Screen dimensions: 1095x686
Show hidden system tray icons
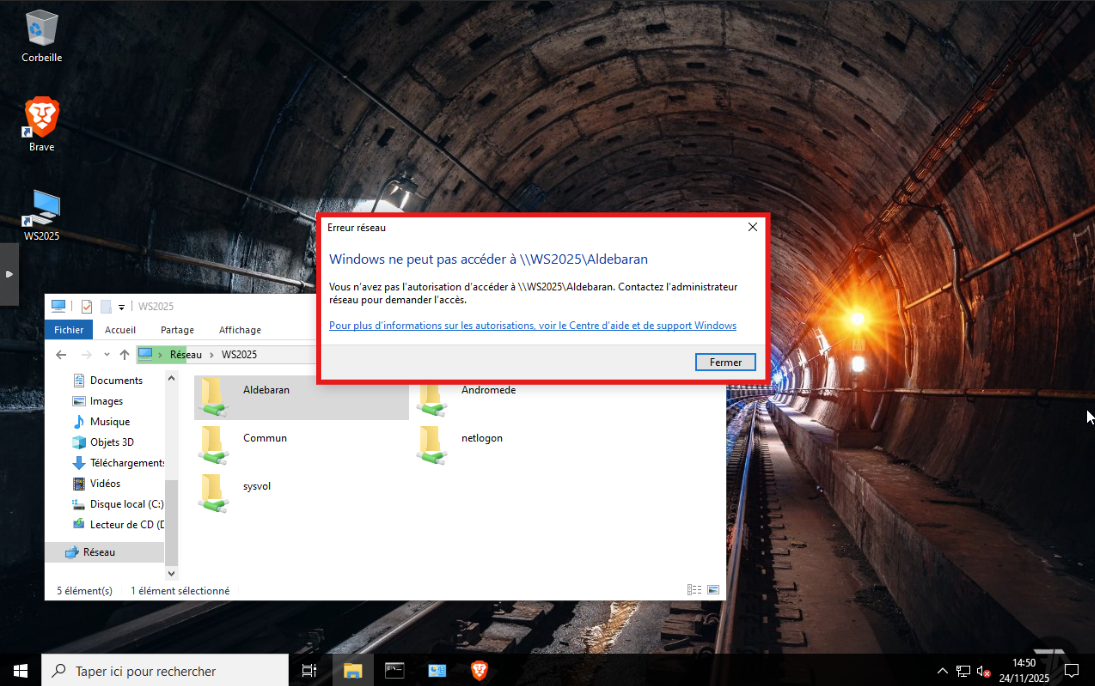[x=942, y=671]
